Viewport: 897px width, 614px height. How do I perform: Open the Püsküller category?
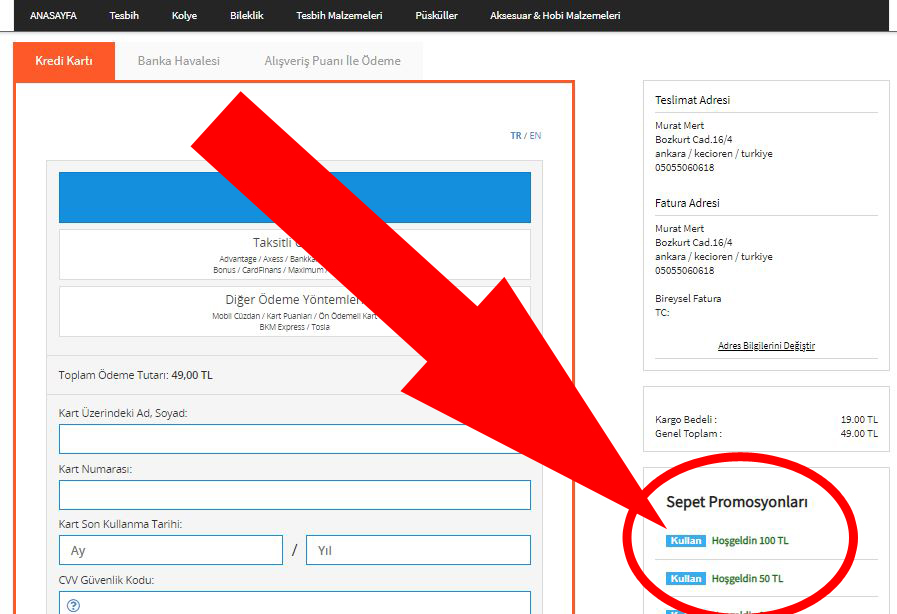click(x=436, y=16)
